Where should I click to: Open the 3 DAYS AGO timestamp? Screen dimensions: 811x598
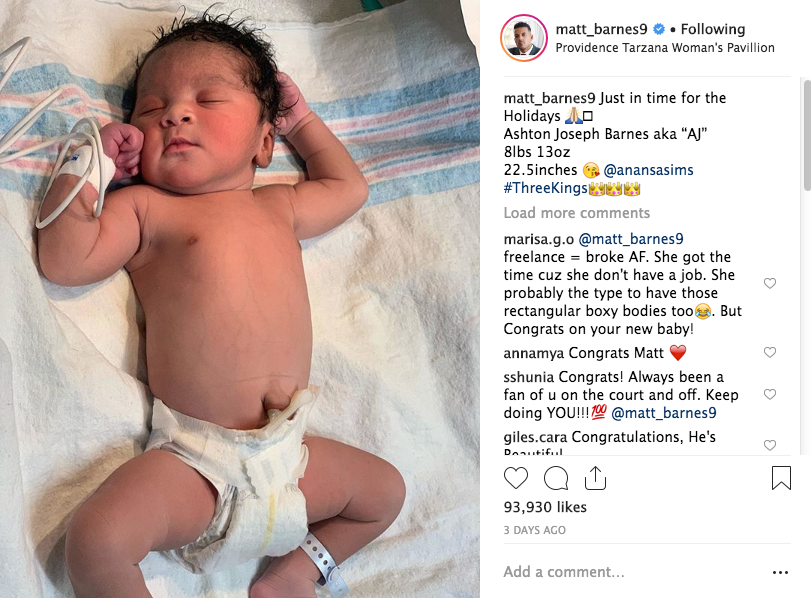535,530
